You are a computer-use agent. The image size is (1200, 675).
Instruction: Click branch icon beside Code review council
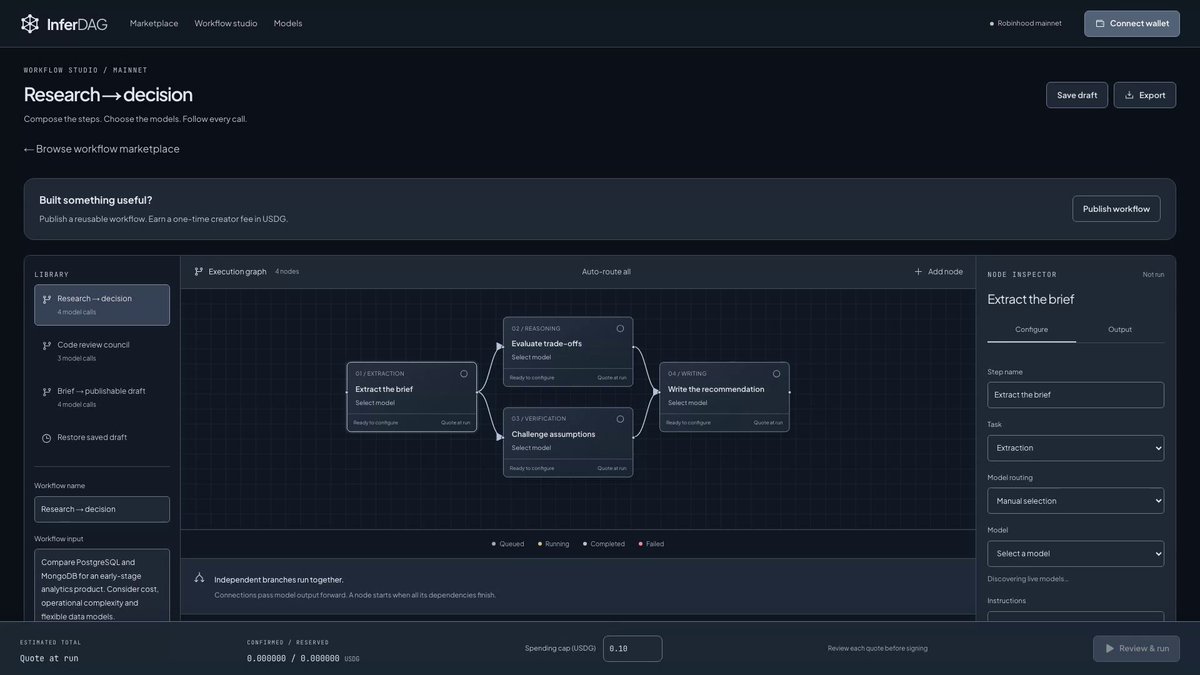click(47, 346)
